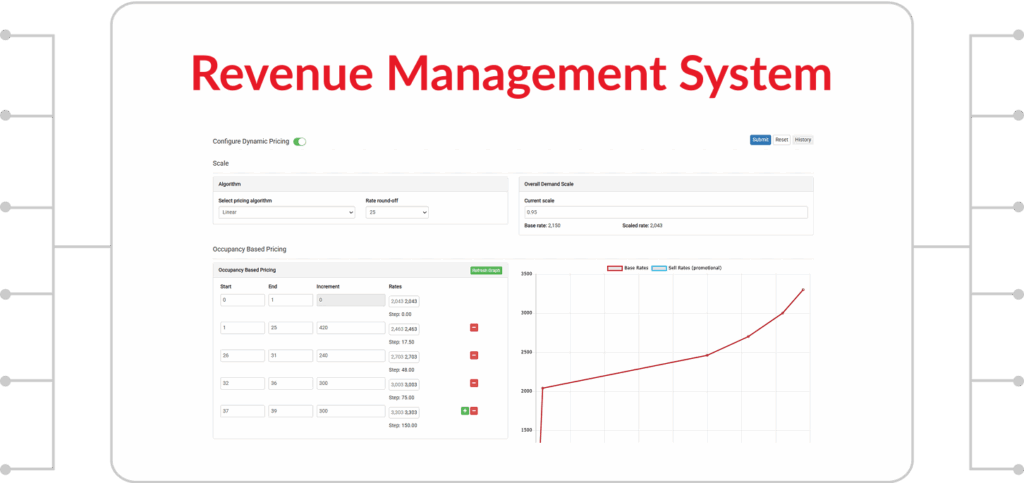The height and width of the screenshot is (483, 1024).
Task: Delete the last row starting at 37
Action: point(474,411)
